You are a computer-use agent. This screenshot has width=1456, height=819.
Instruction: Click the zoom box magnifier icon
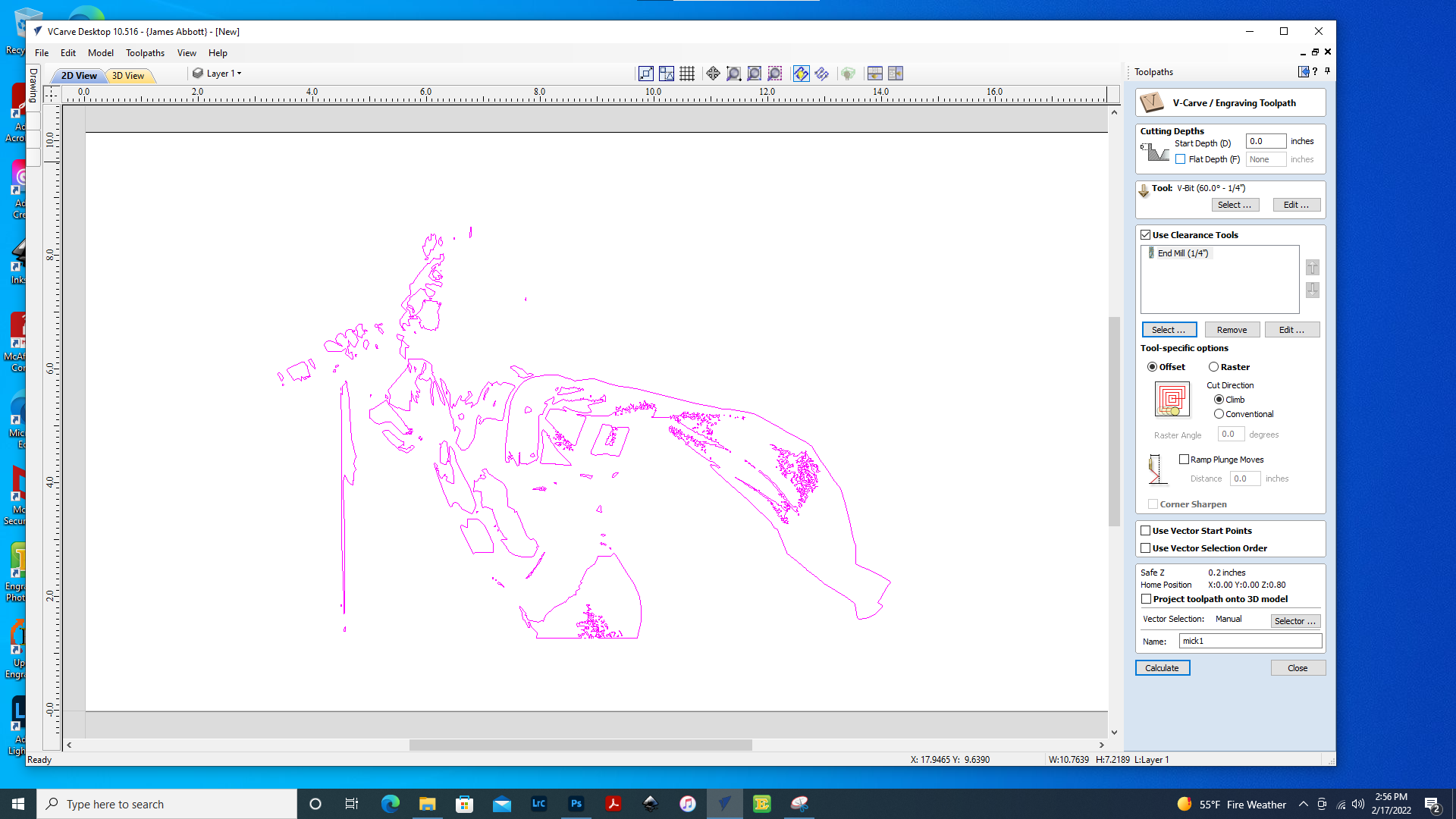pyautogui.click(x=733, y=74)
